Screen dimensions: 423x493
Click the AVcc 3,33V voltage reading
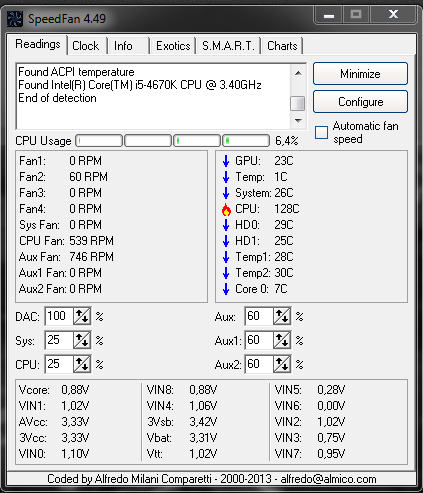pyautogui.click(x=54, y=422)
